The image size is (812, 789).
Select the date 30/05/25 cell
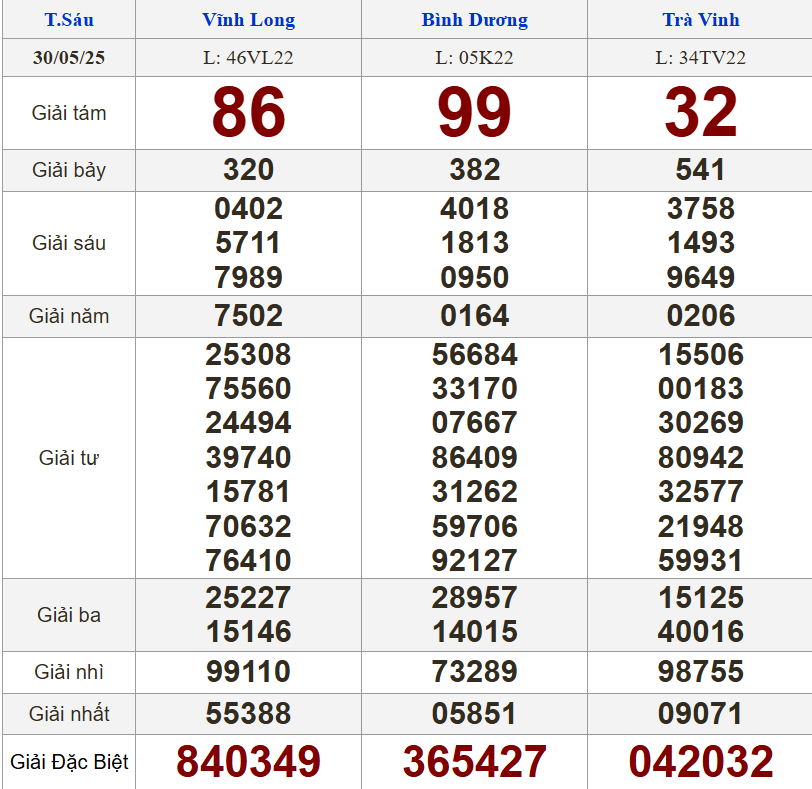[68, 58]
